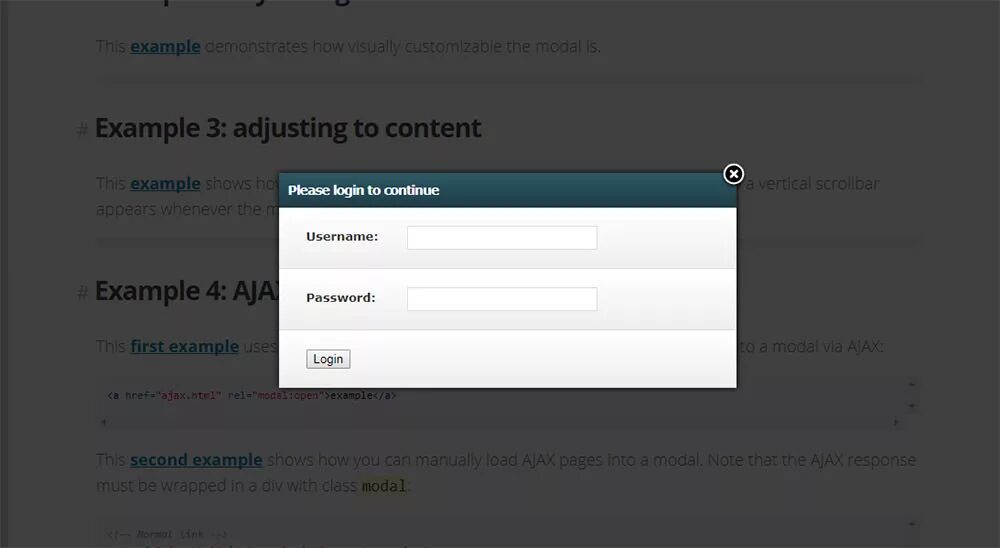Close the login modal with the X icon
Image resolution: width=1000 pixels, height=548 pixels.
[733, 174]
